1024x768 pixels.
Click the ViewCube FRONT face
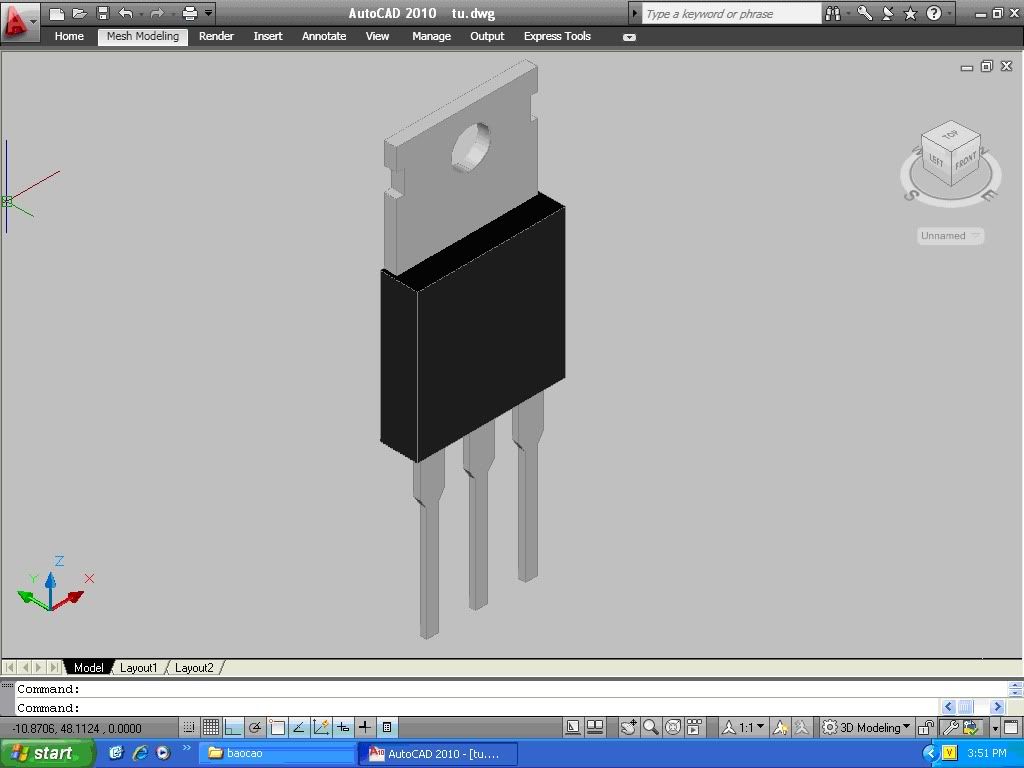point(965,161)
